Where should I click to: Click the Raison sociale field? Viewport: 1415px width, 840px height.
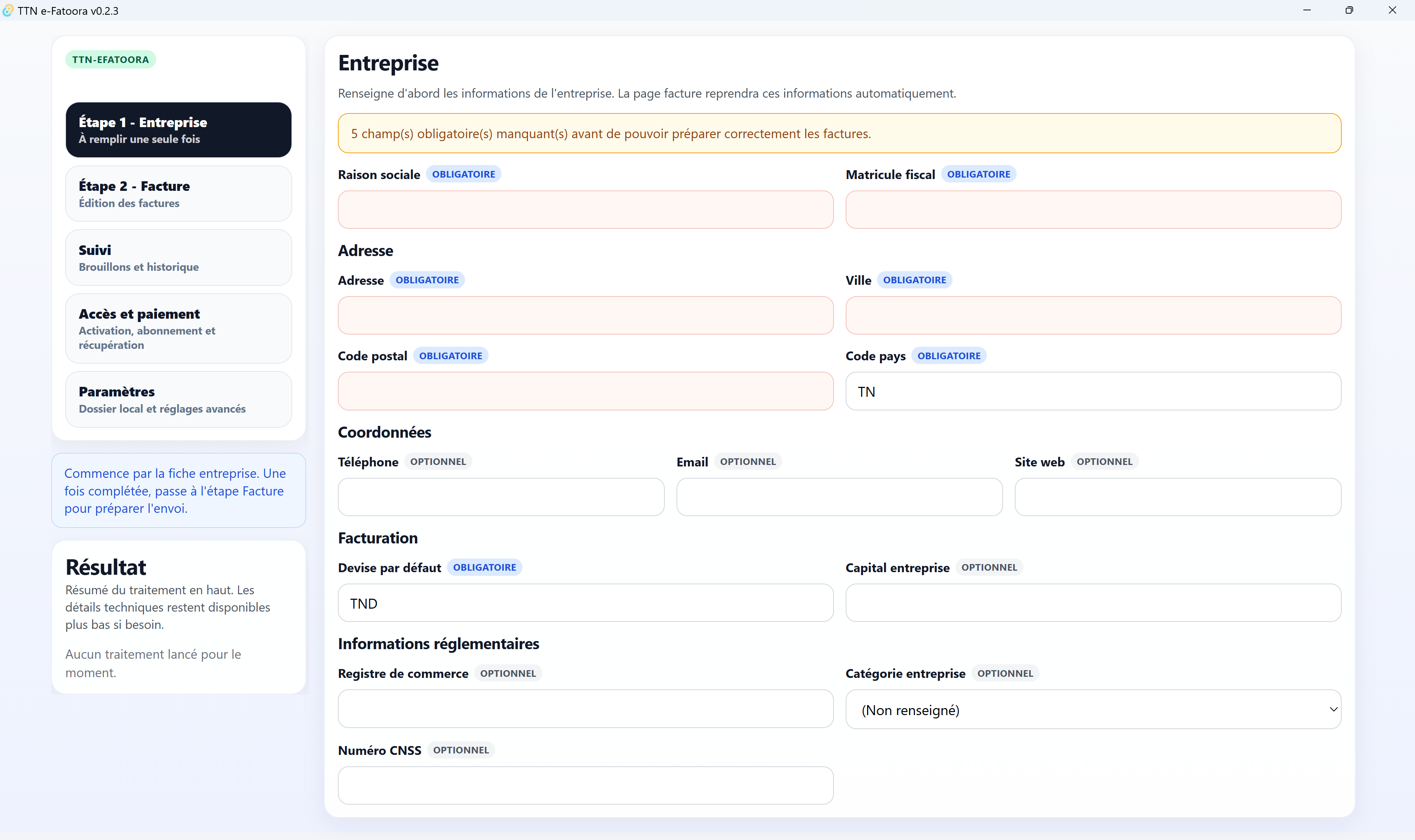click(x=585, y=209)
